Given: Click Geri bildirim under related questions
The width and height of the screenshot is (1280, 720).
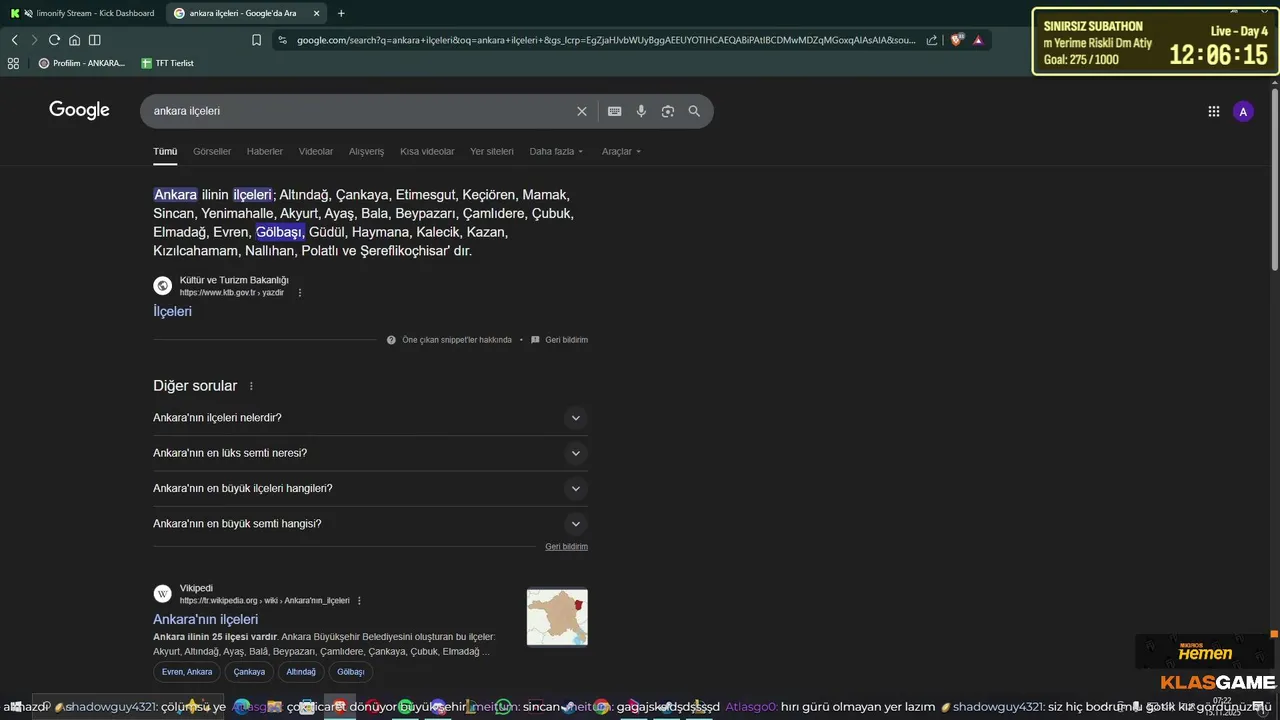Looking at the screenshot, I should (566, 547).
